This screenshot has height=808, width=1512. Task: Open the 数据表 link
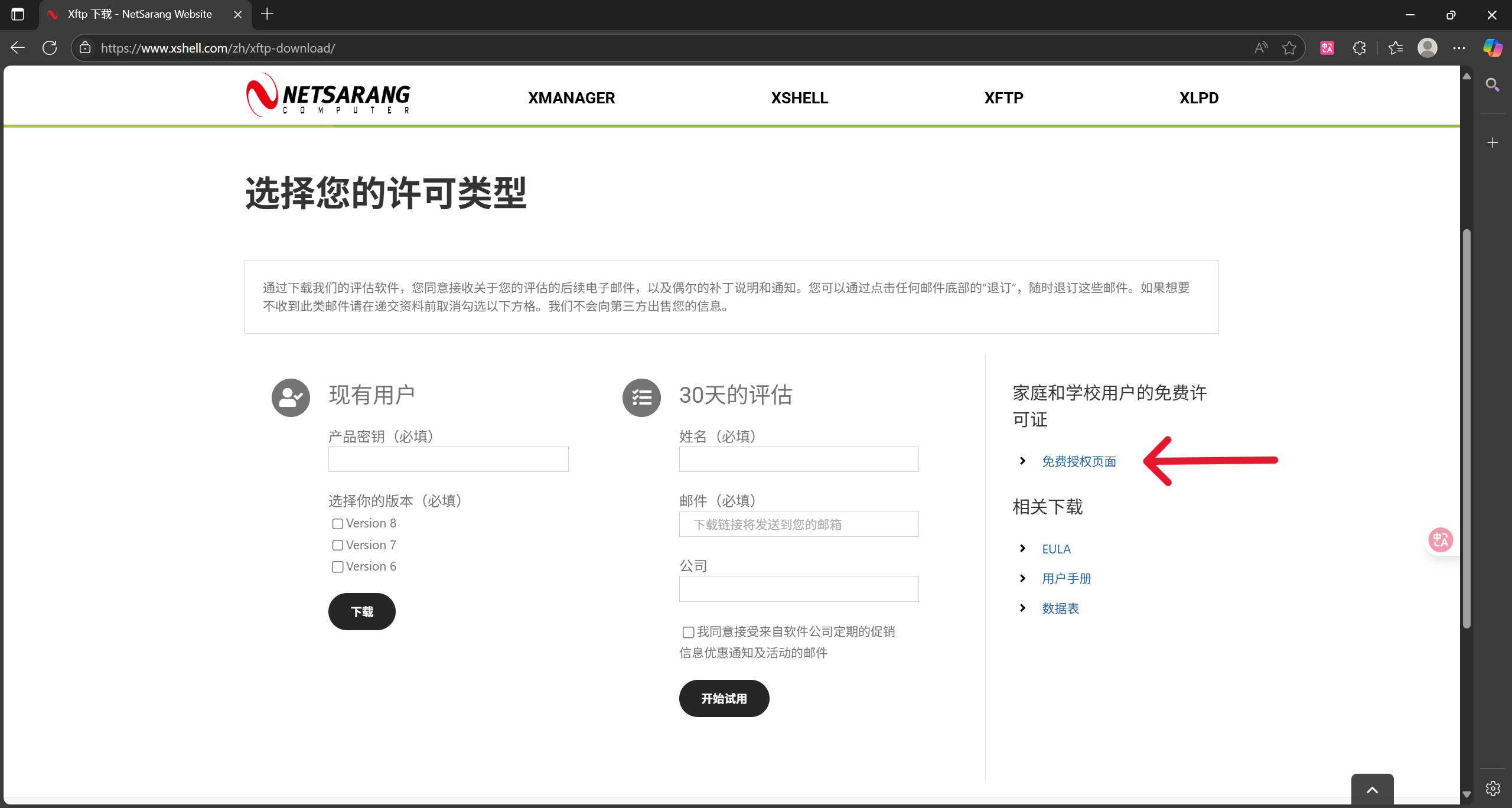click(x=1060, y=608)
